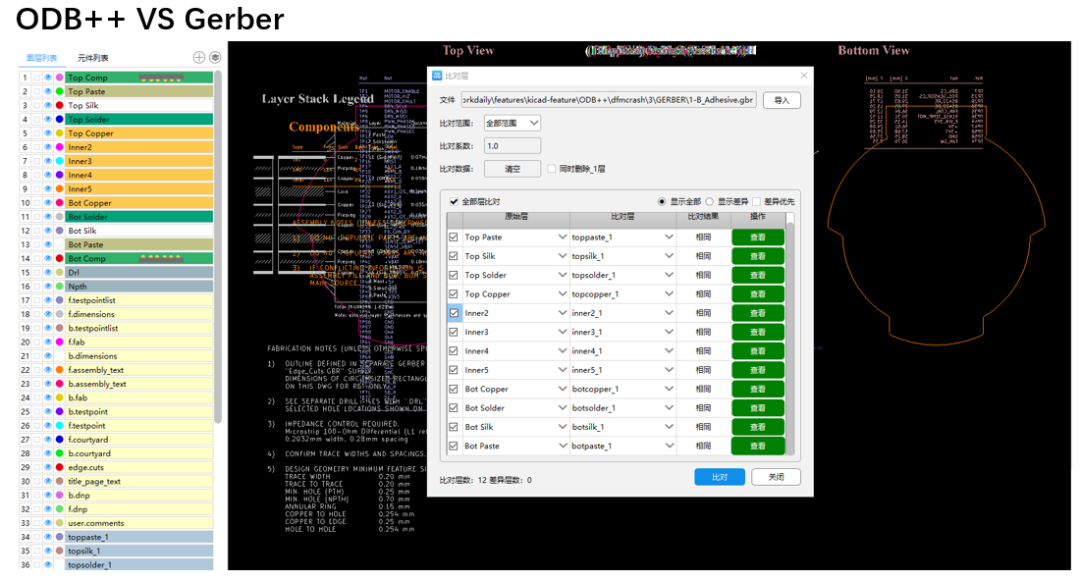Toggle eye icon of Top Copper layer
Image resolution: width=1080 pixels, height=581 pixels.
click(48, 134)
